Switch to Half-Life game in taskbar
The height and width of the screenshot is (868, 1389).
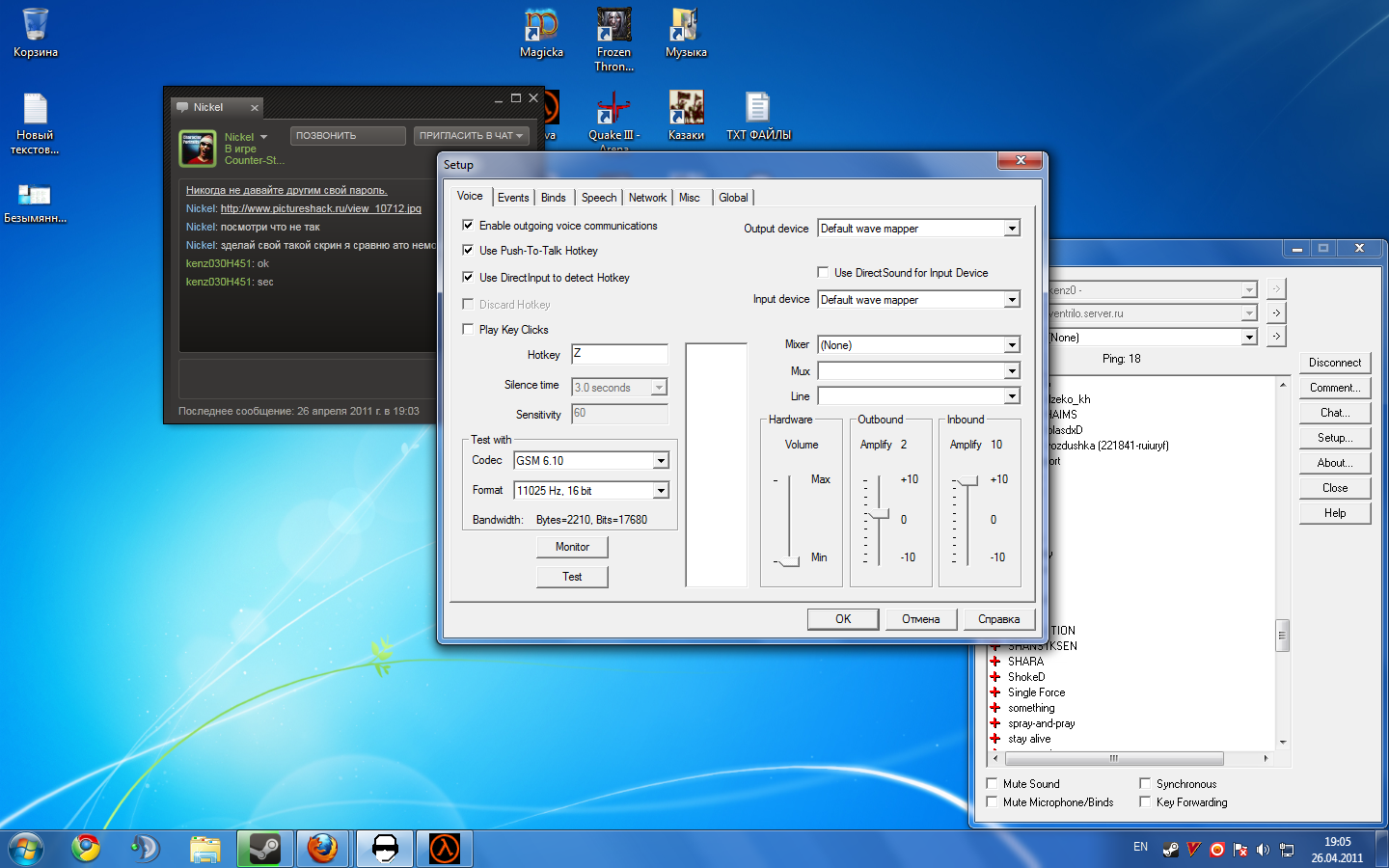[444, 849]
